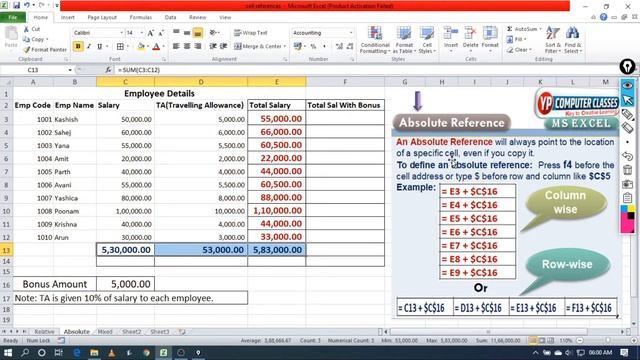Switch to Formulas tab

pos(140,17)
